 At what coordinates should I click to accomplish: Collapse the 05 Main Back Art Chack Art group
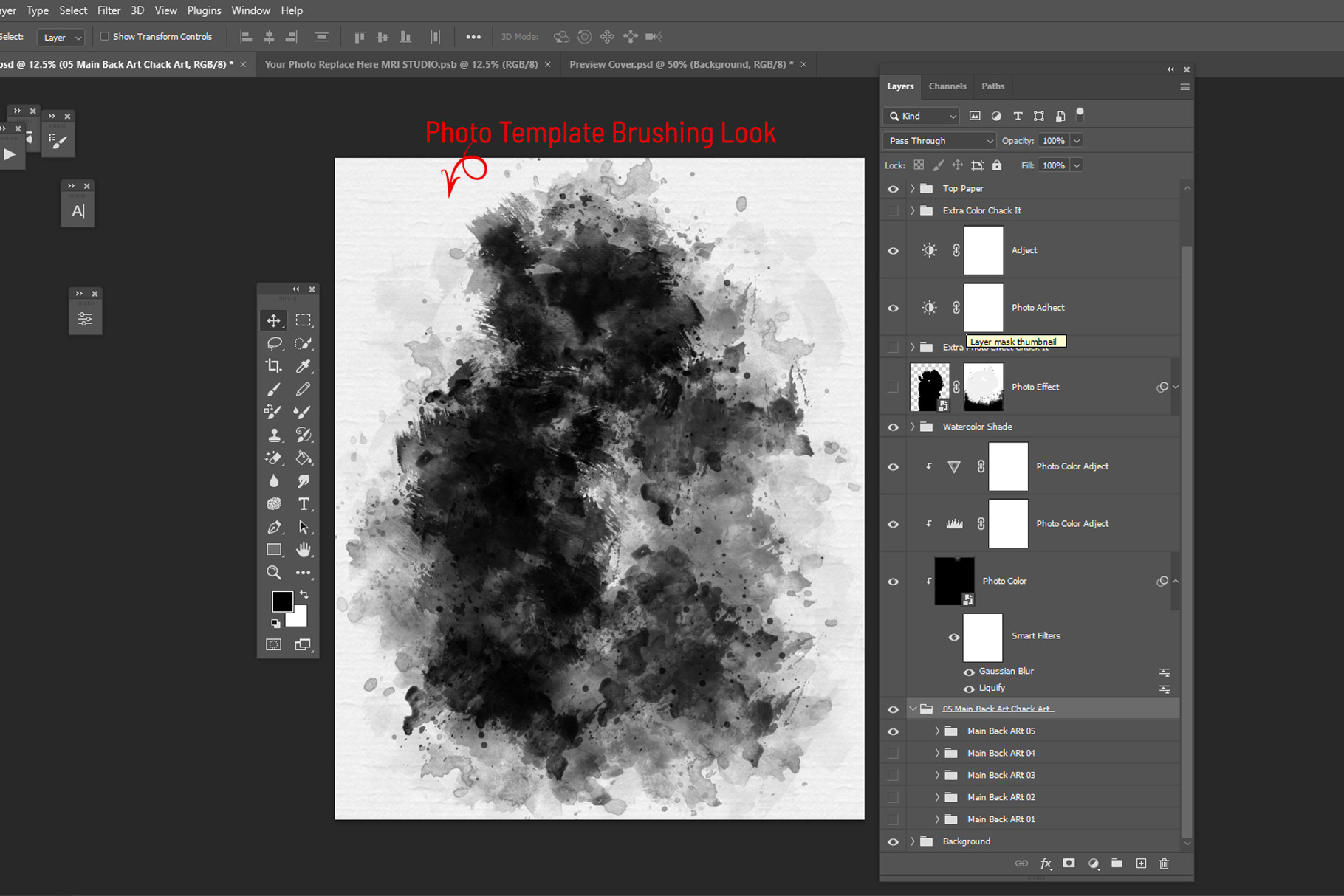click(x=913, y=709)
